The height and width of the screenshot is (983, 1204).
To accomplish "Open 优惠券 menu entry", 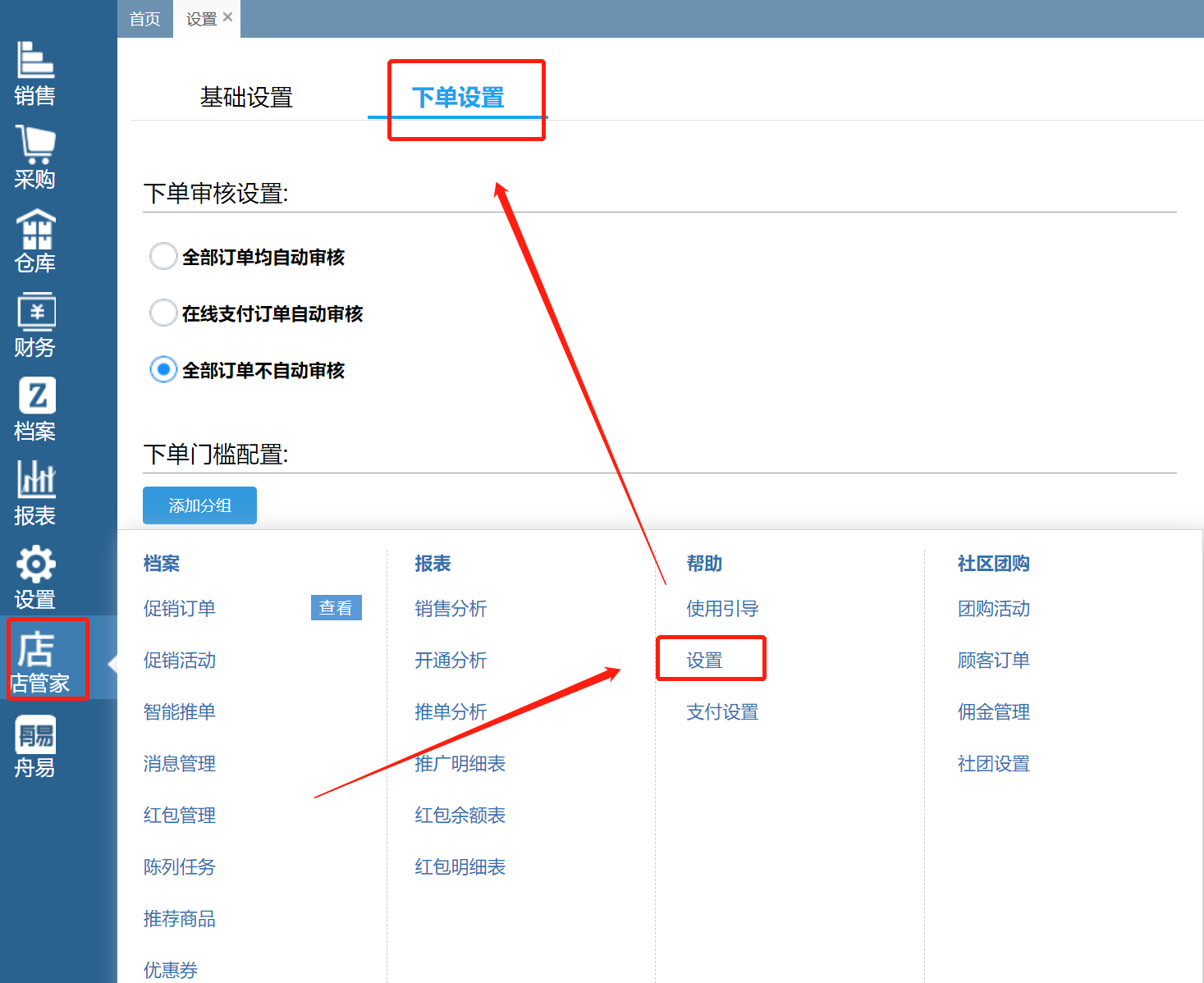I will 171,971.
